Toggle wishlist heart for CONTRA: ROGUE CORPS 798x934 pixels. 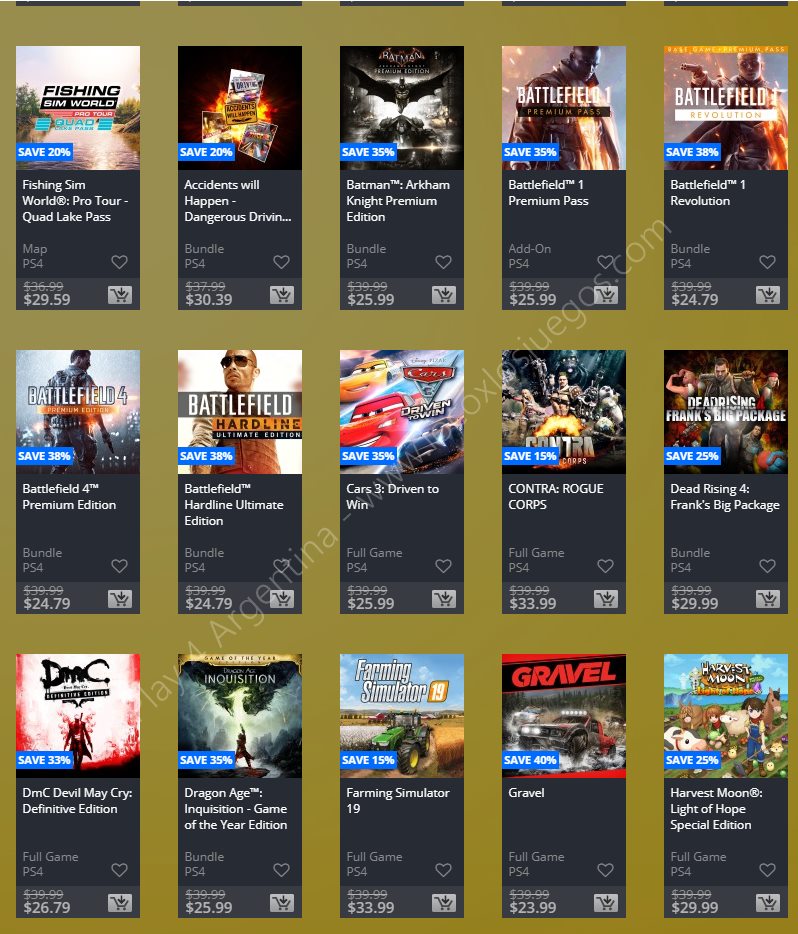[x=606, y=565]
